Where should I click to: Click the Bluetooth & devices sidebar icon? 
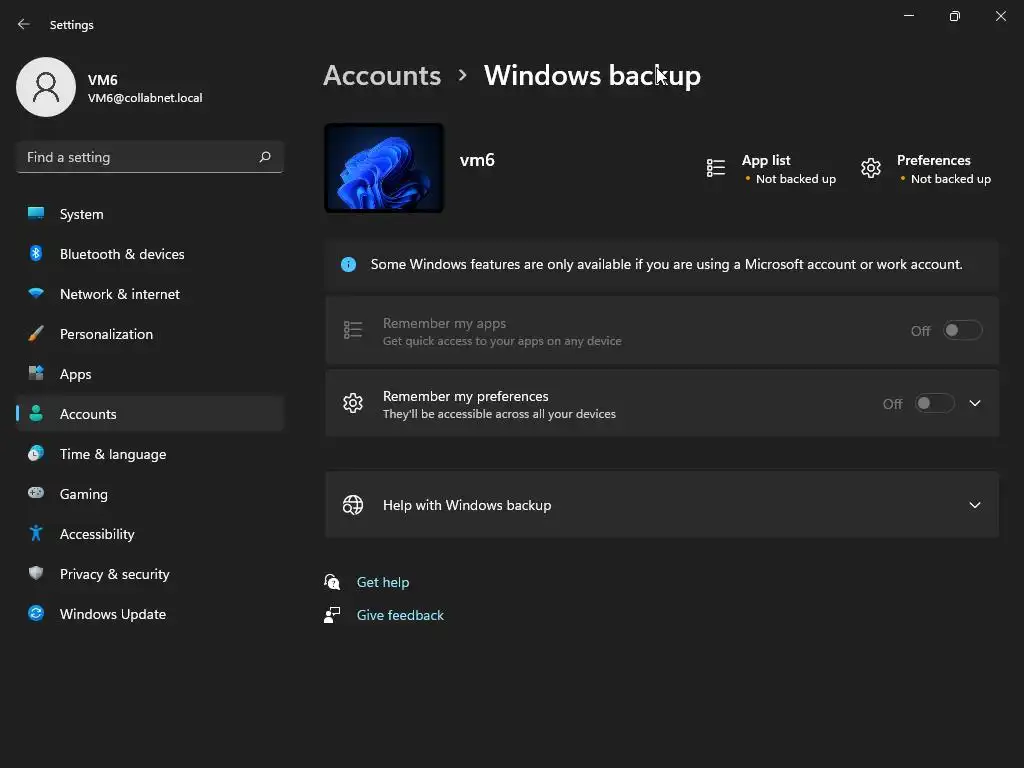[36, 254]
